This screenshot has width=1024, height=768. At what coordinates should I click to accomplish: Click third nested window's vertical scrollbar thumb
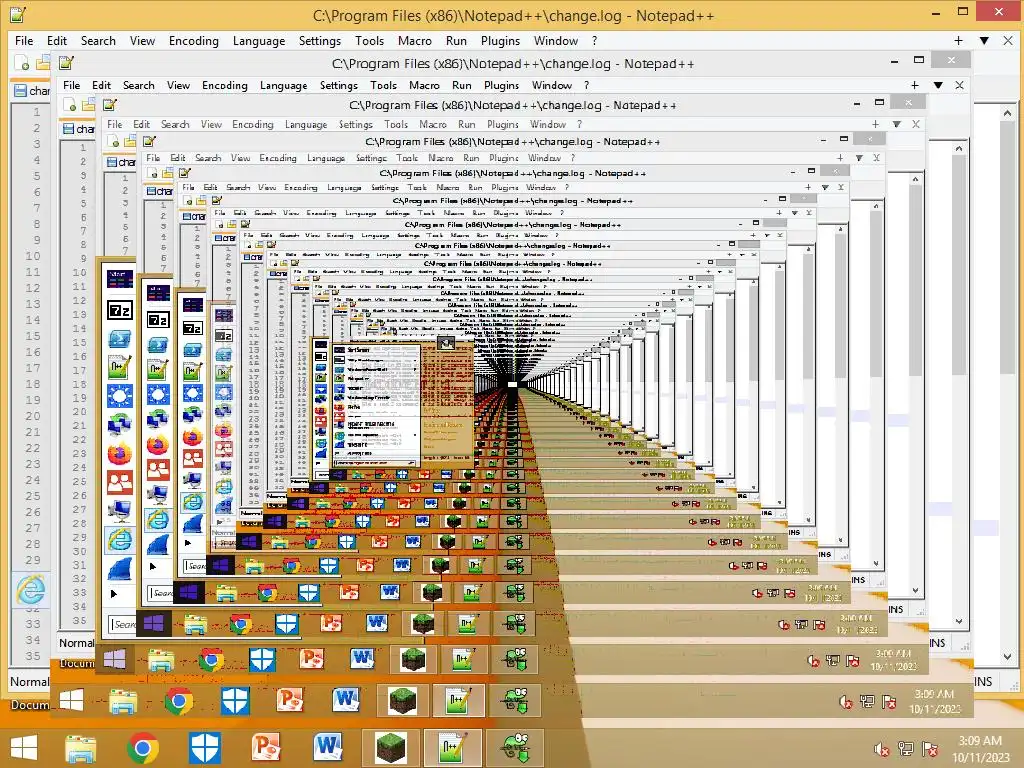(915, 280)
